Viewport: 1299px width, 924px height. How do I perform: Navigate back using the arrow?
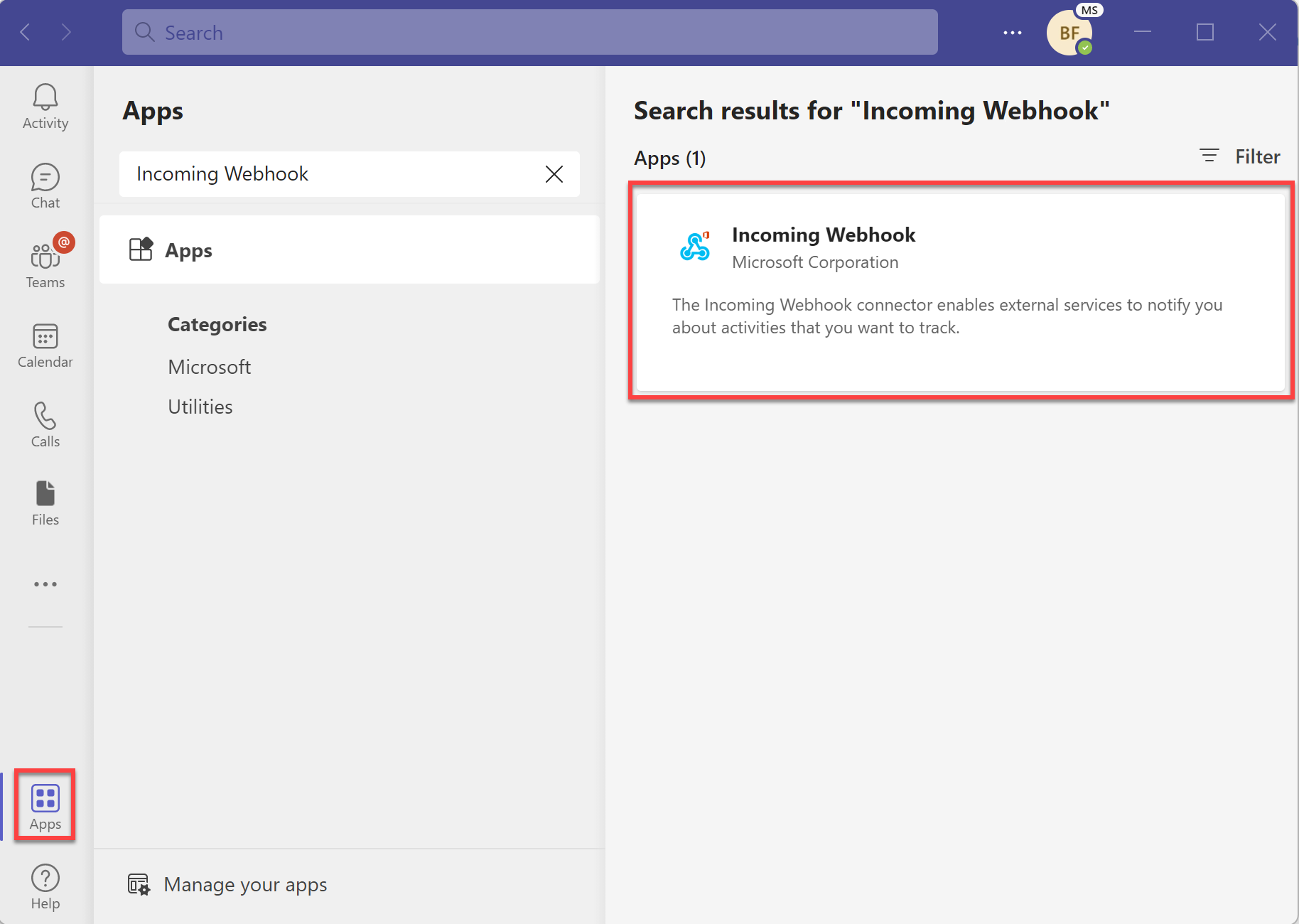(x=25, y=32)
